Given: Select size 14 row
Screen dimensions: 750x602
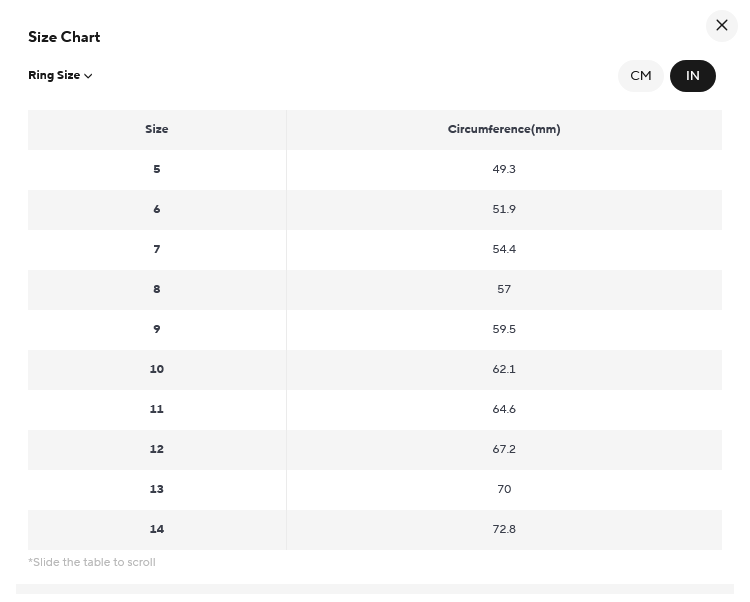Looking at the screenshot, I should point(375,529).
